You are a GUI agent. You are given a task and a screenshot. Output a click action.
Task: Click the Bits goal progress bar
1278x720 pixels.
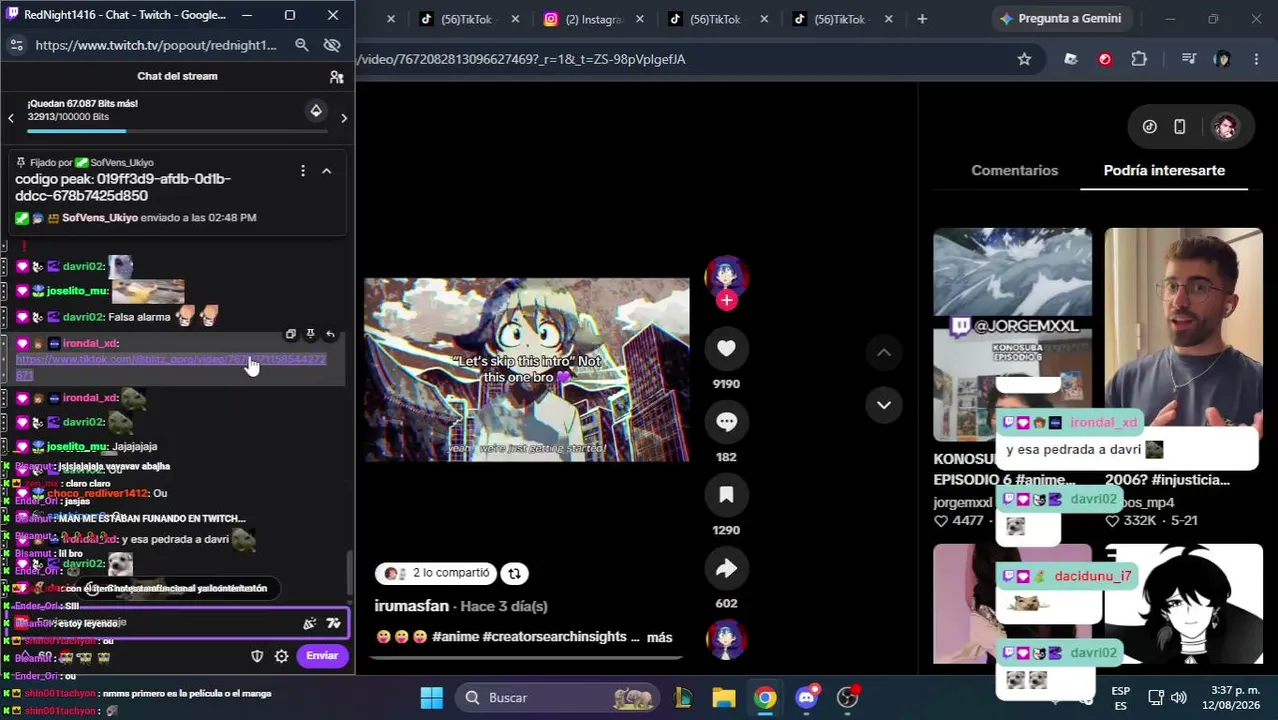(x=177, y=131)
